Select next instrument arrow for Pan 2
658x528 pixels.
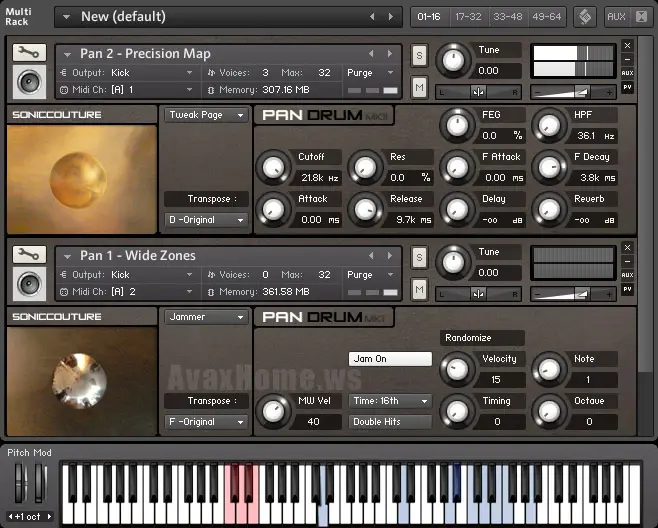tap(390, 54)
